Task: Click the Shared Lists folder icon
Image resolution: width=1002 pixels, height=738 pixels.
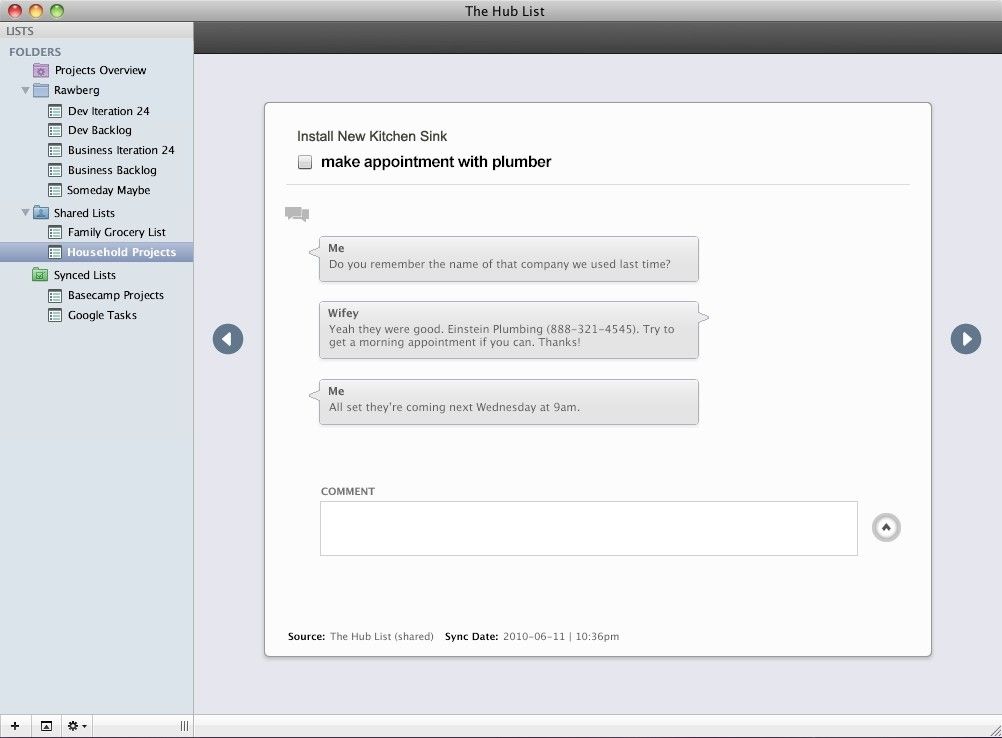Action: 40,212
